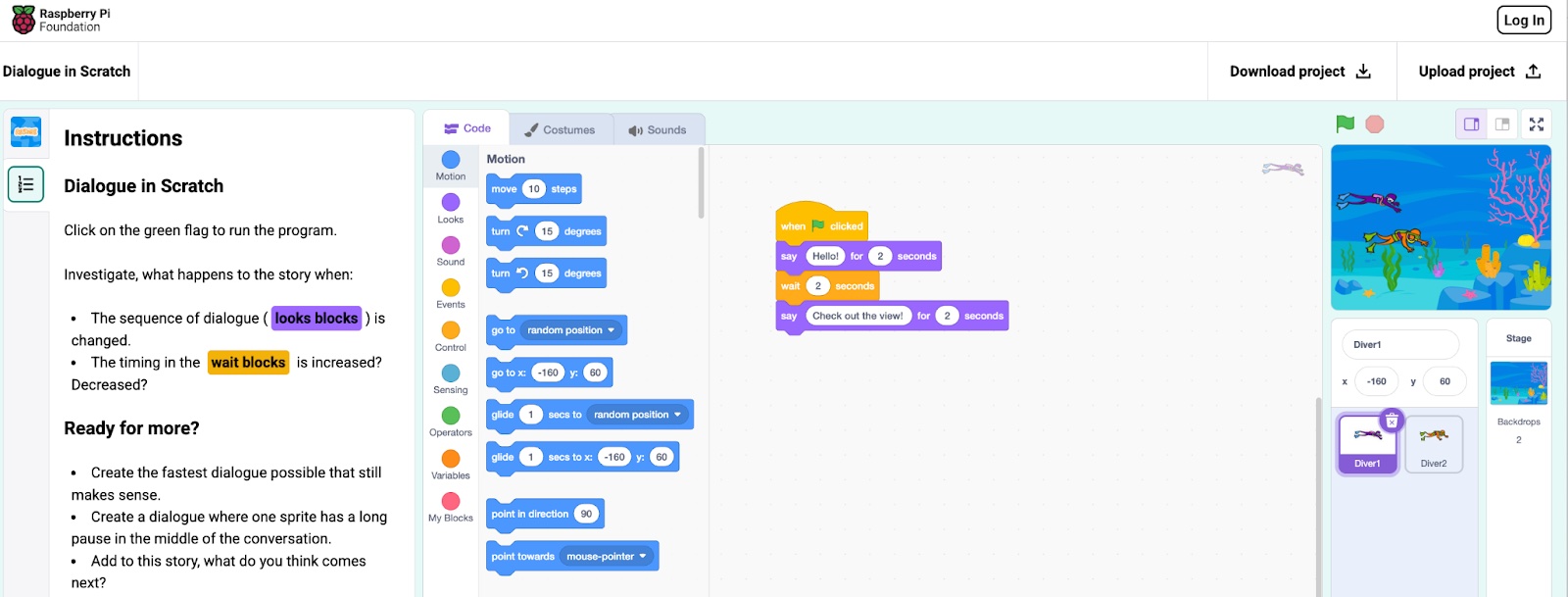1568x597 pixels.
Task: Edit seconds in 'Check out the view!' block
Action: pyautogui.click(x=947, y=316)
